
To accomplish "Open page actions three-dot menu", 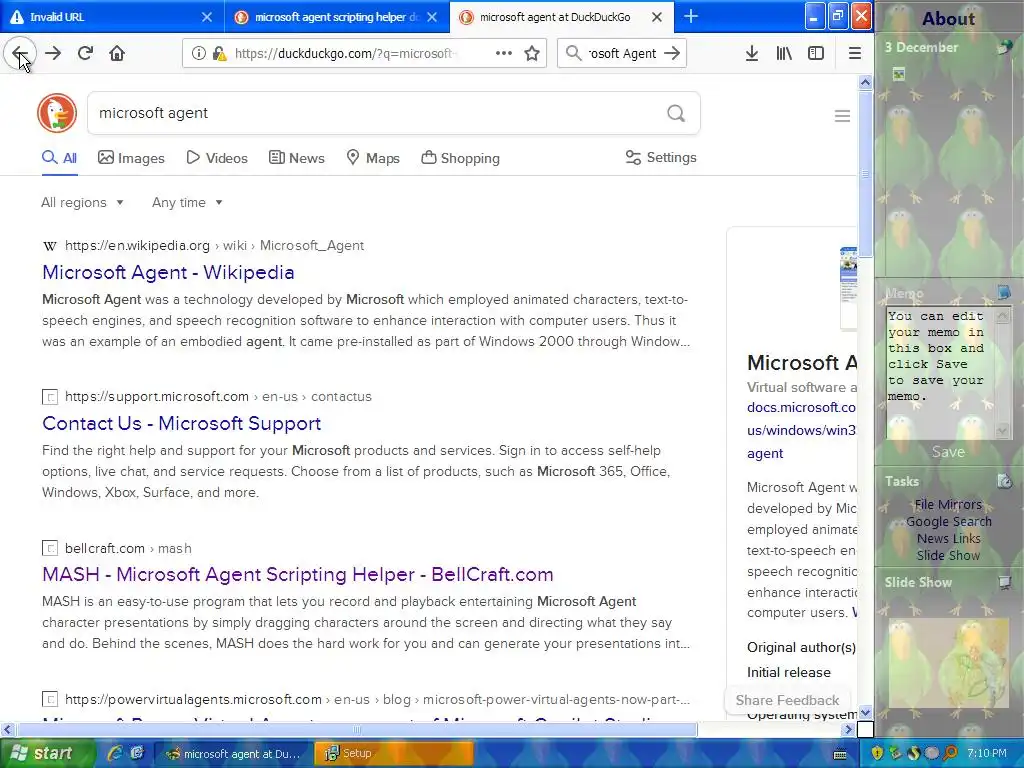I will click(x=504, y=53).
